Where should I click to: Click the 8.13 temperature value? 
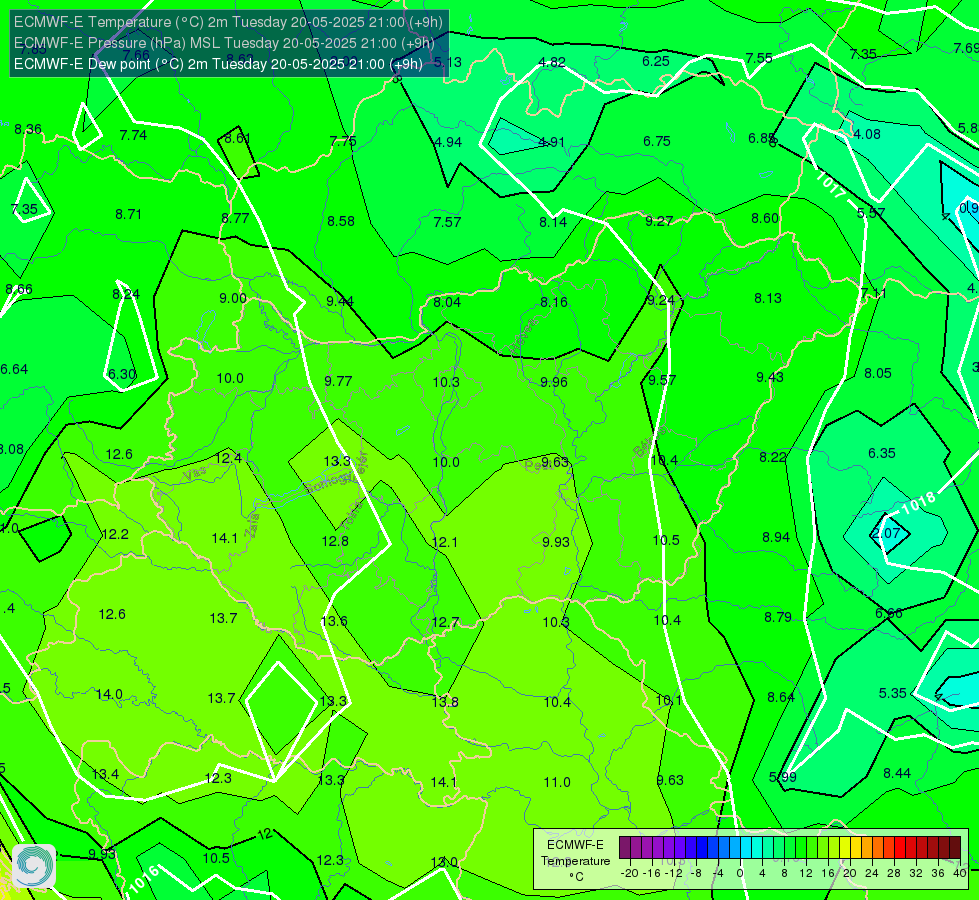coord(768,299)
